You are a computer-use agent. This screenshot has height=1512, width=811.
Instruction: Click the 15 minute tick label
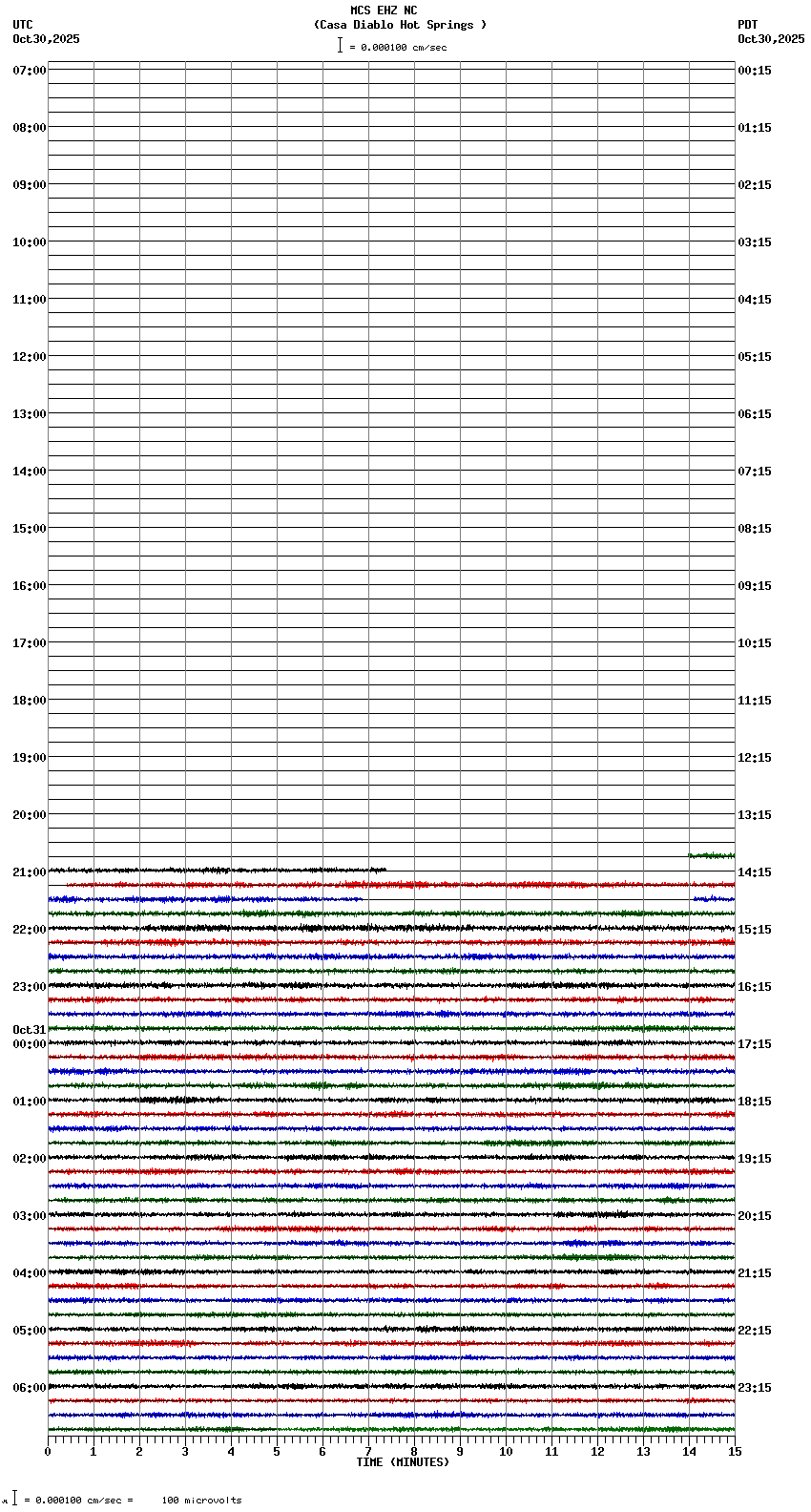point(735,1452)
